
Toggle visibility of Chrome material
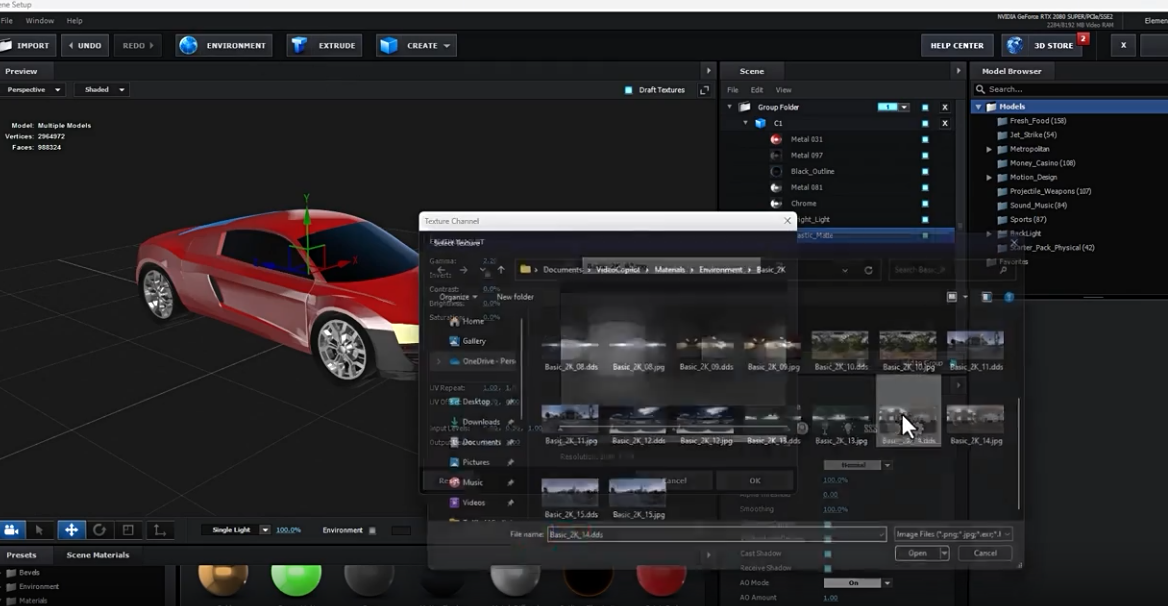pyautogui.click(x=925, y=203)
